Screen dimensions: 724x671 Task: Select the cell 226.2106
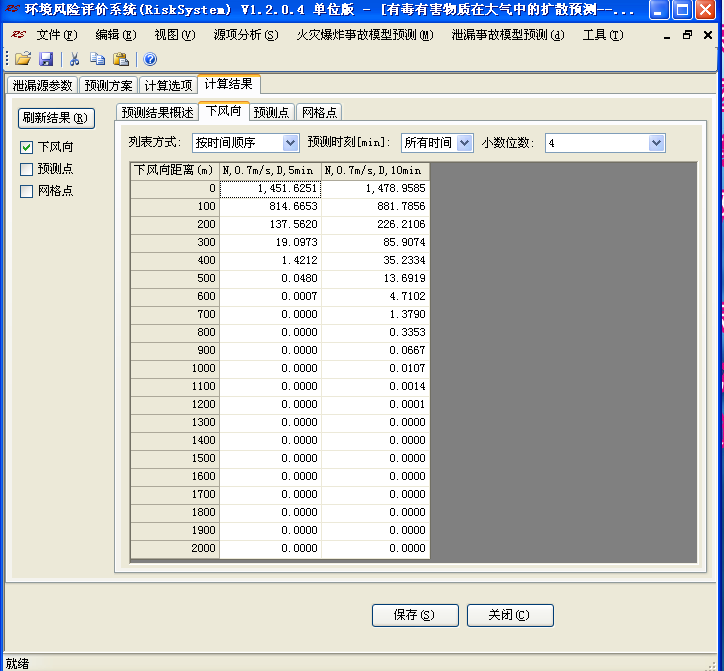[375, 224]
